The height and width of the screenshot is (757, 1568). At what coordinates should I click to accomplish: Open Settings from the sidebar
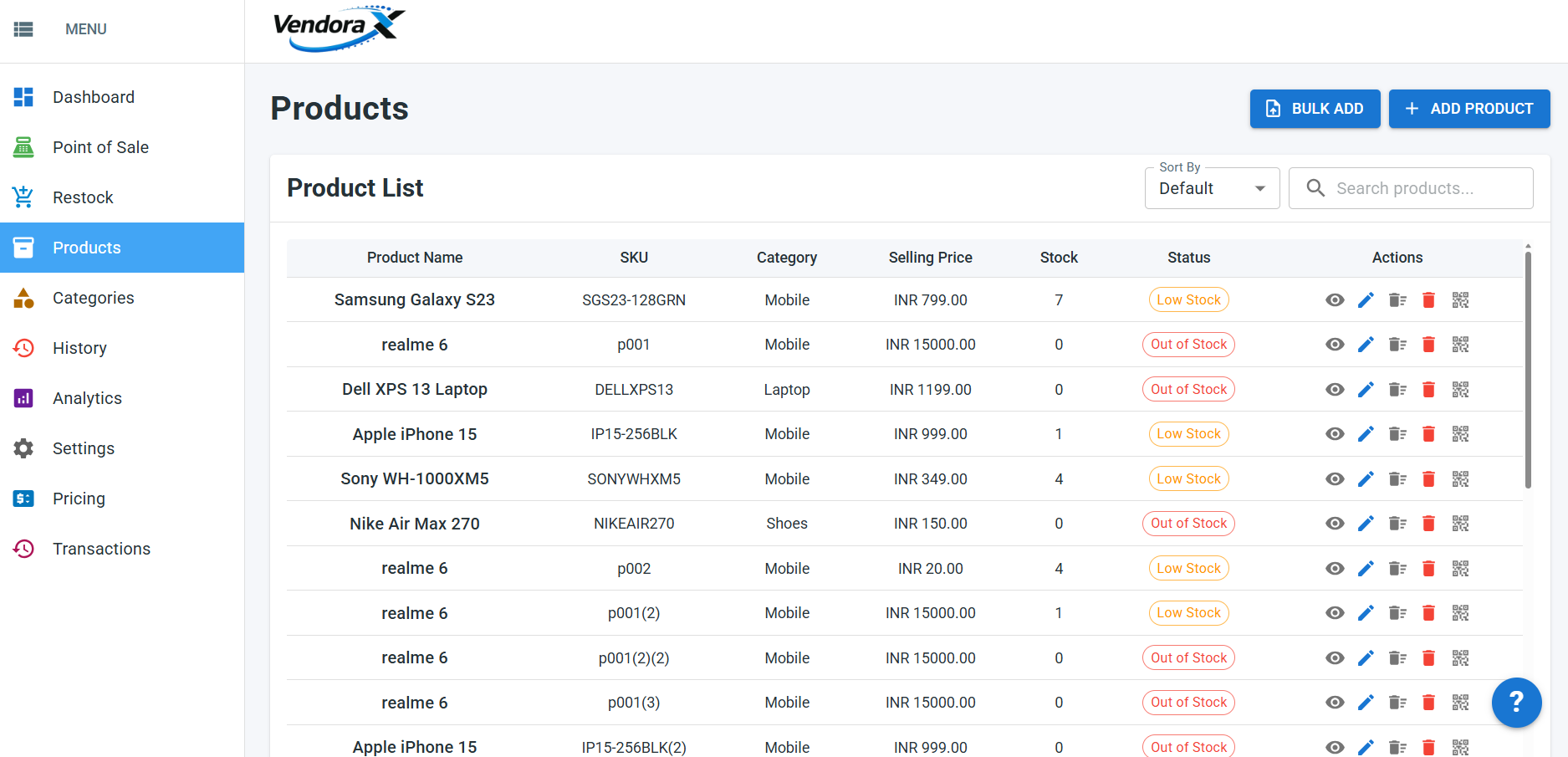point(122,448)
